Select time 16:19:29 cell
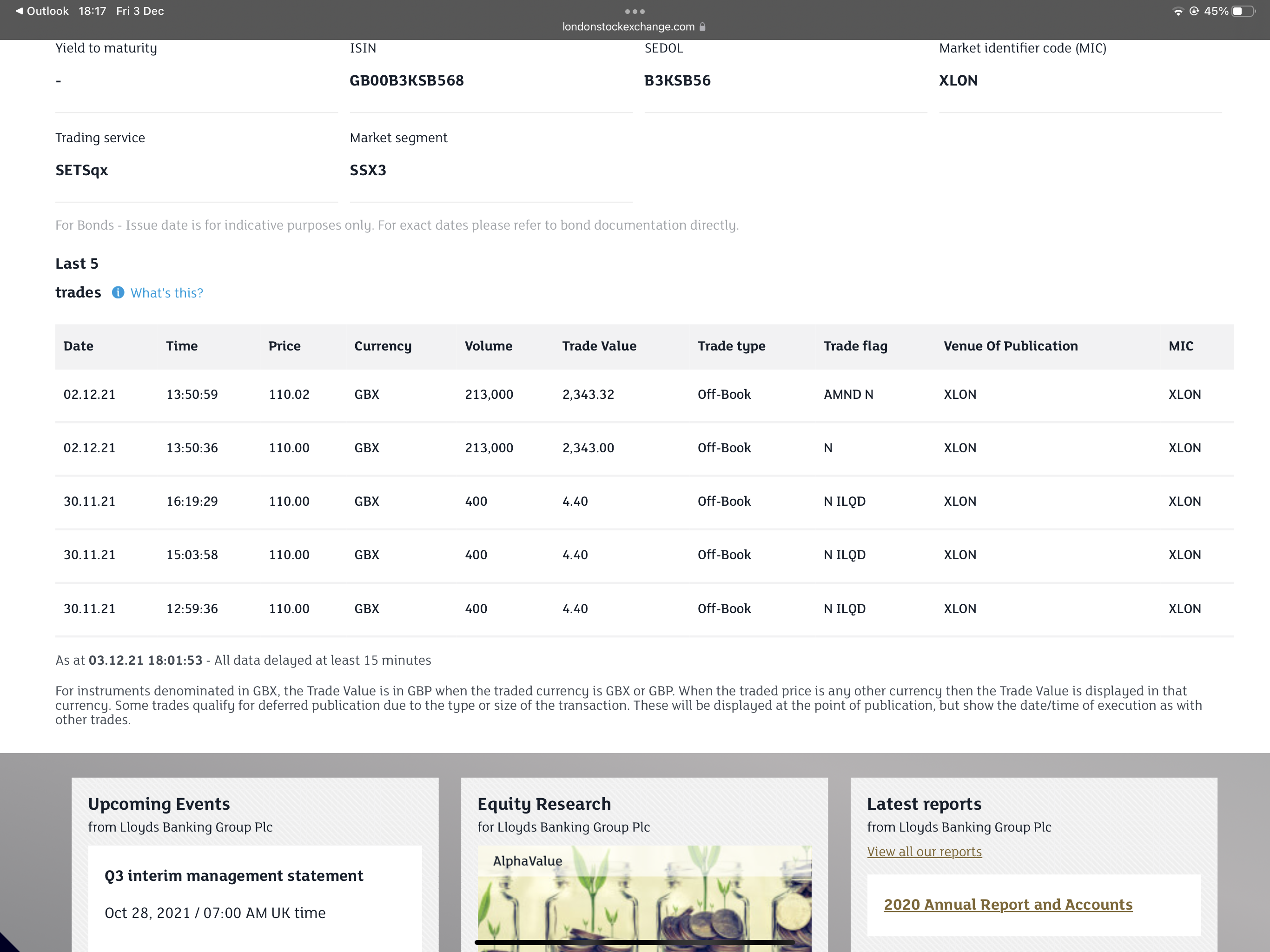1270x952 pixels. 192,501
